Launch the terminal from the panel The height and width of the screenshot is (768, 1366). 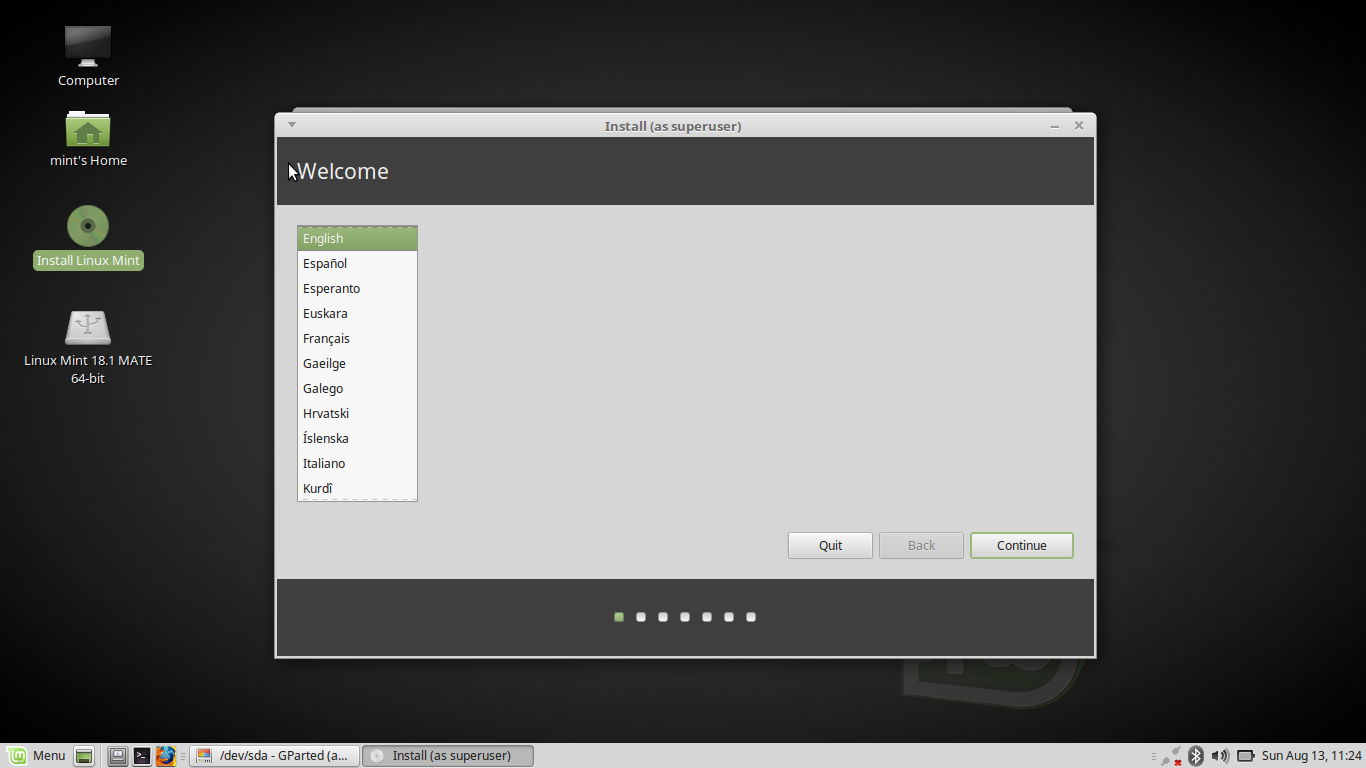click(x=142, y=756)
